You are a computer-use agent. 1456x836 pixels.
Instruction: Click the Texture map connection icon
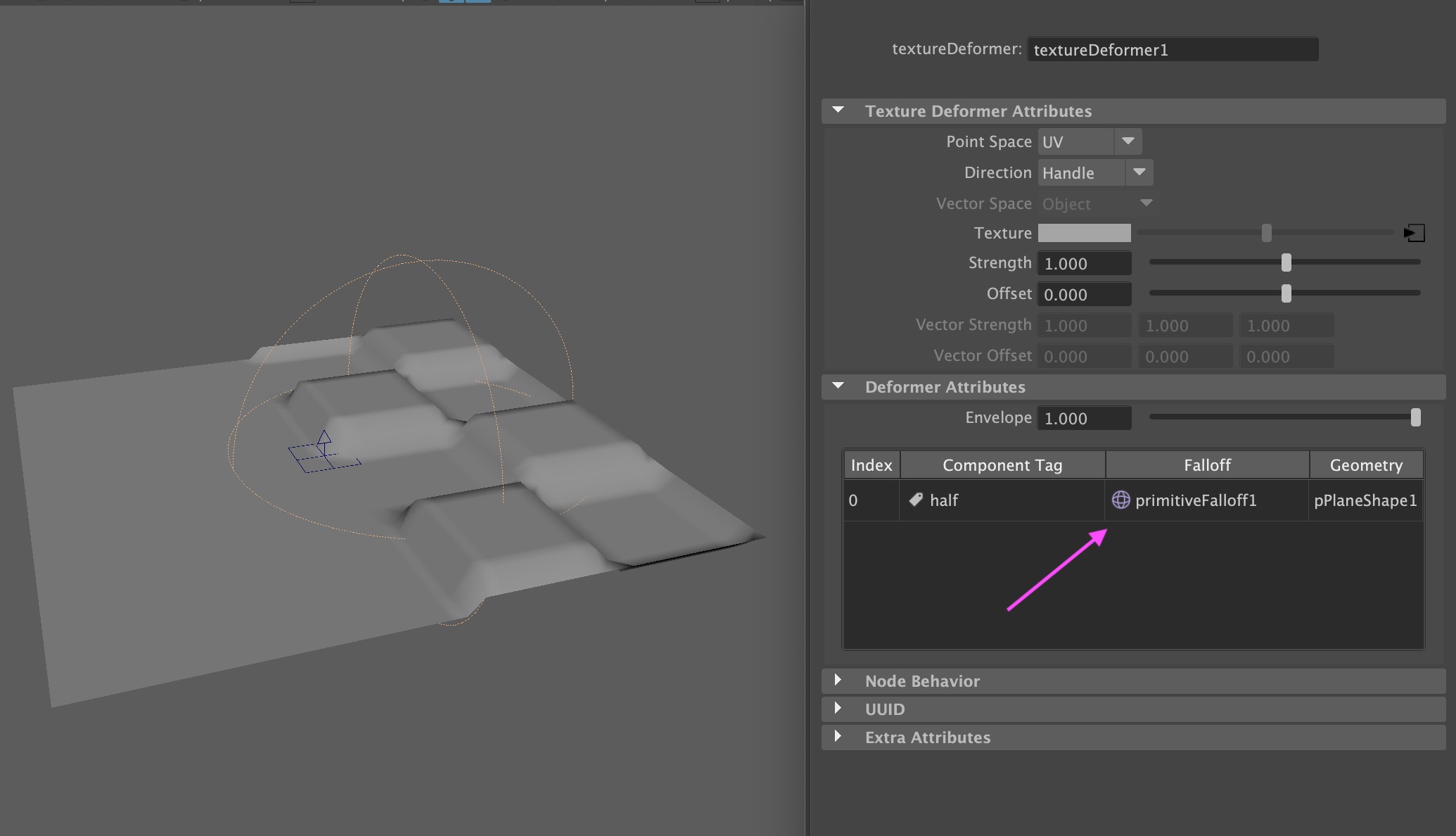click(x=1415, y=233)
